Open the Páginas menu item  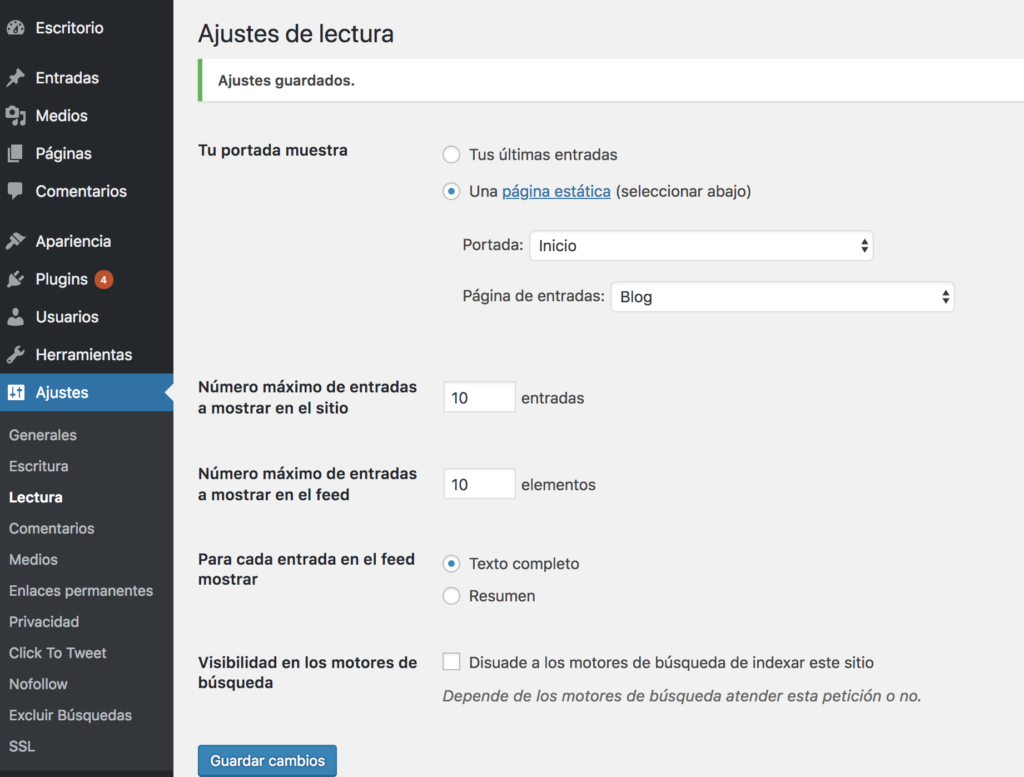tap(63, 153)
